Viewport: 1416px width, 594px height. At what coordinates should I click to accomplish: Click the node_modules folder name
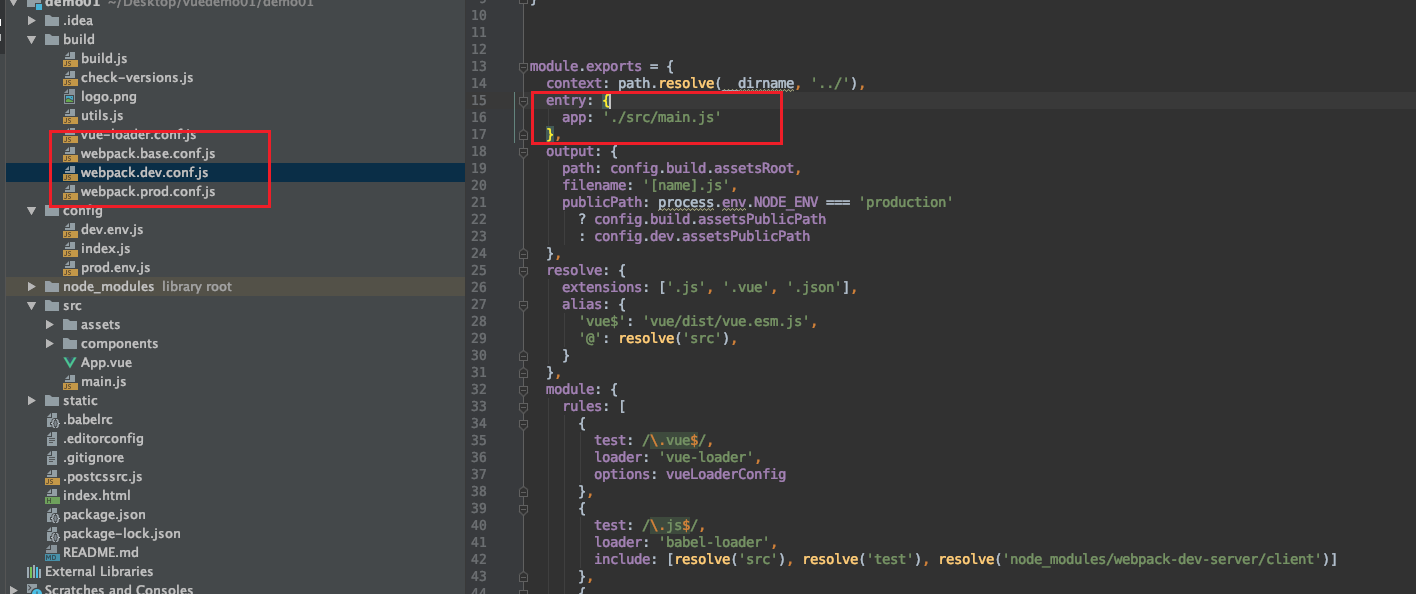[x=109, y=287]
